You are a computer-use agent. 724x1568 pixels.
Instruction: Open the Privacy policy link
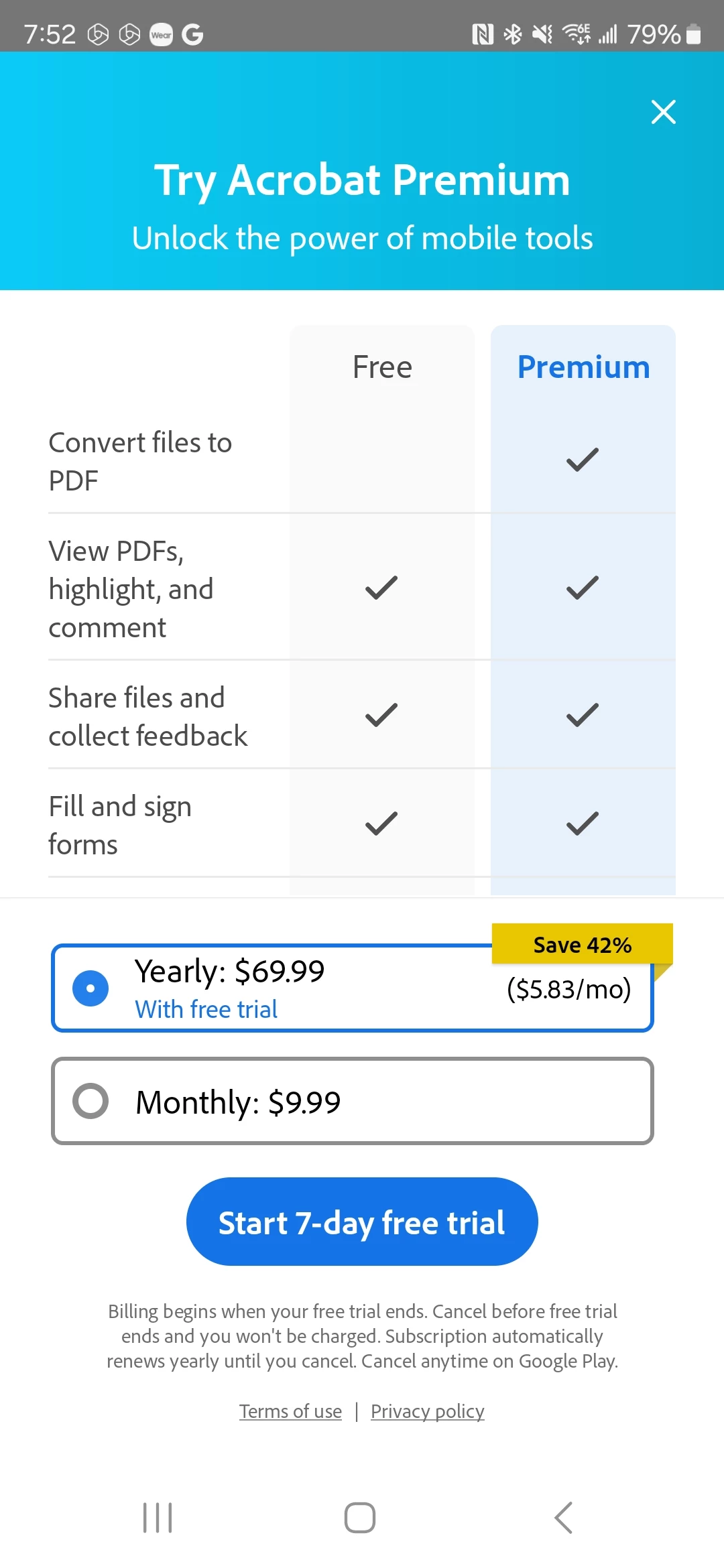click(x=427, y=1411)
